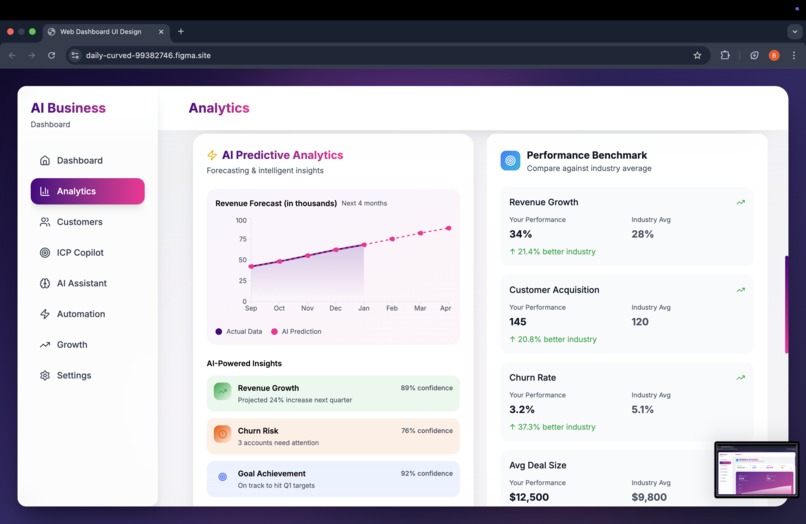Viewport: 806px width, 524px height.
Task: Click the '92% confidence' label
Action: (427, 473)
